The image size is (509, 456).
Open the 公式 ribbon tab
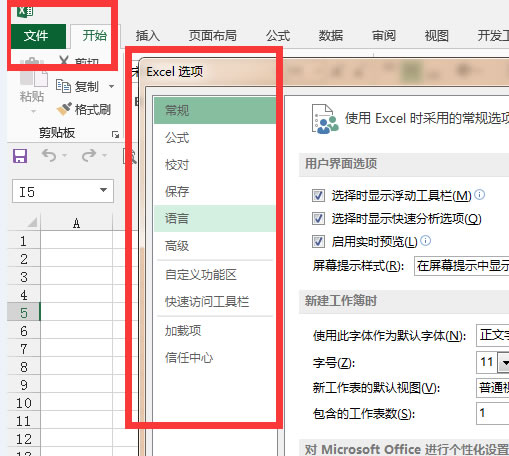pyautogui.click(x=278, y=36)
